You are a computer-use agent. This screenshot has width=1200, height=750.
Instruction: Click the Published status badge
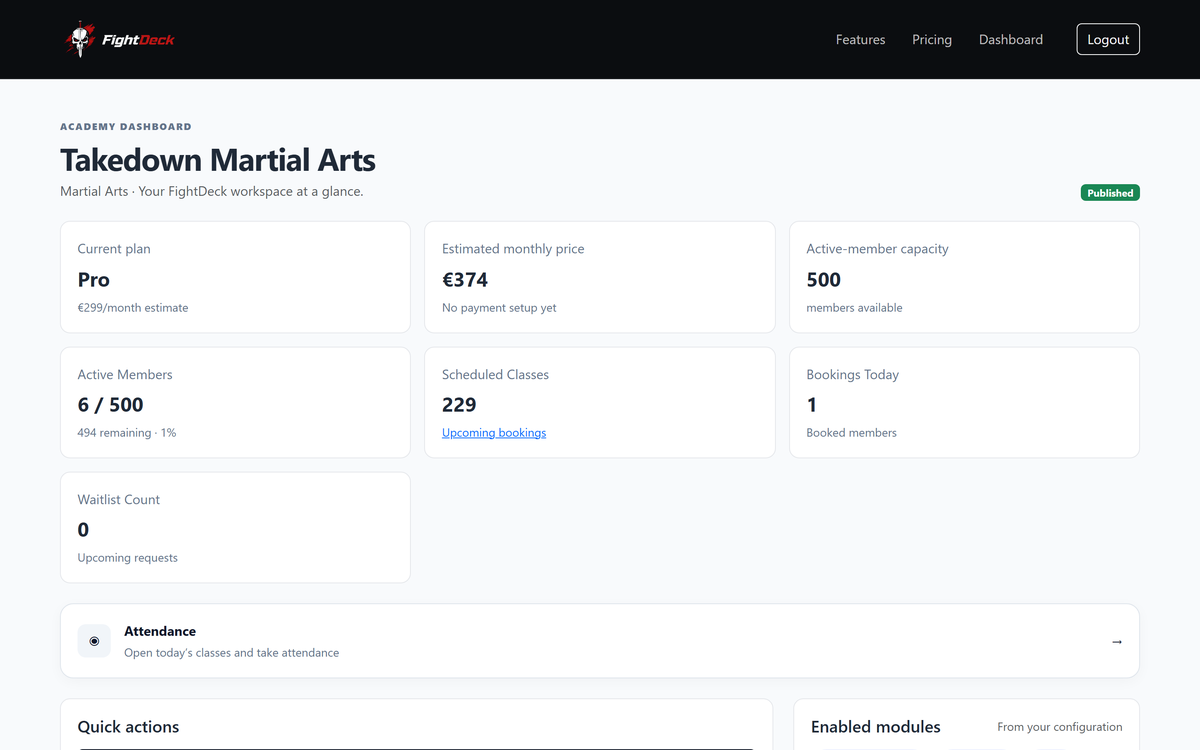1110,193
